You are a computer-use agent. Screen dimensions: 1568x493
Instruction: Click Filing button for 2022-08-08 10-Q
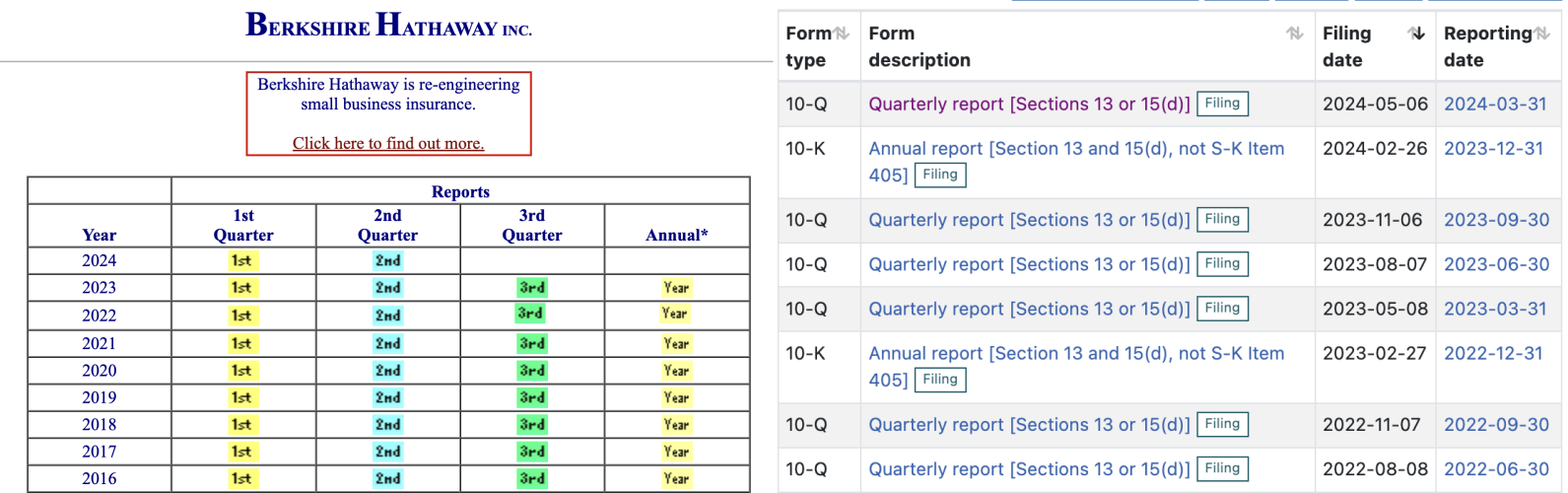click(x=1222, y=469)
